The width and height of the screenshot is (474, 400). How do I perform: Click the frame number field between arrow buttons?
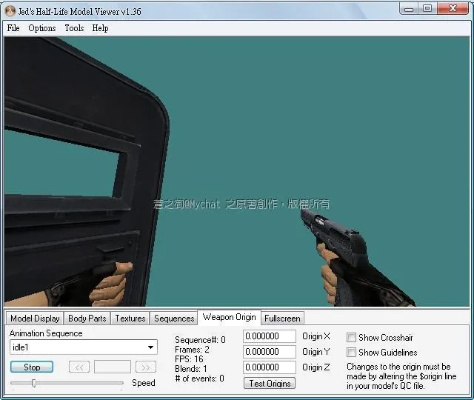tap(112, 367)
